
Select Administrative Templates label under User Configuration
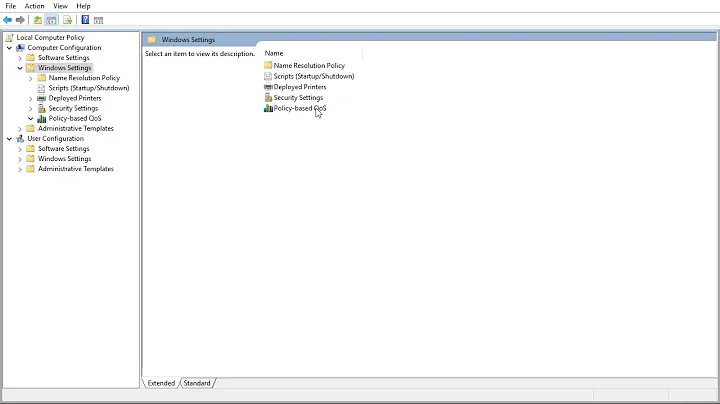76,169
